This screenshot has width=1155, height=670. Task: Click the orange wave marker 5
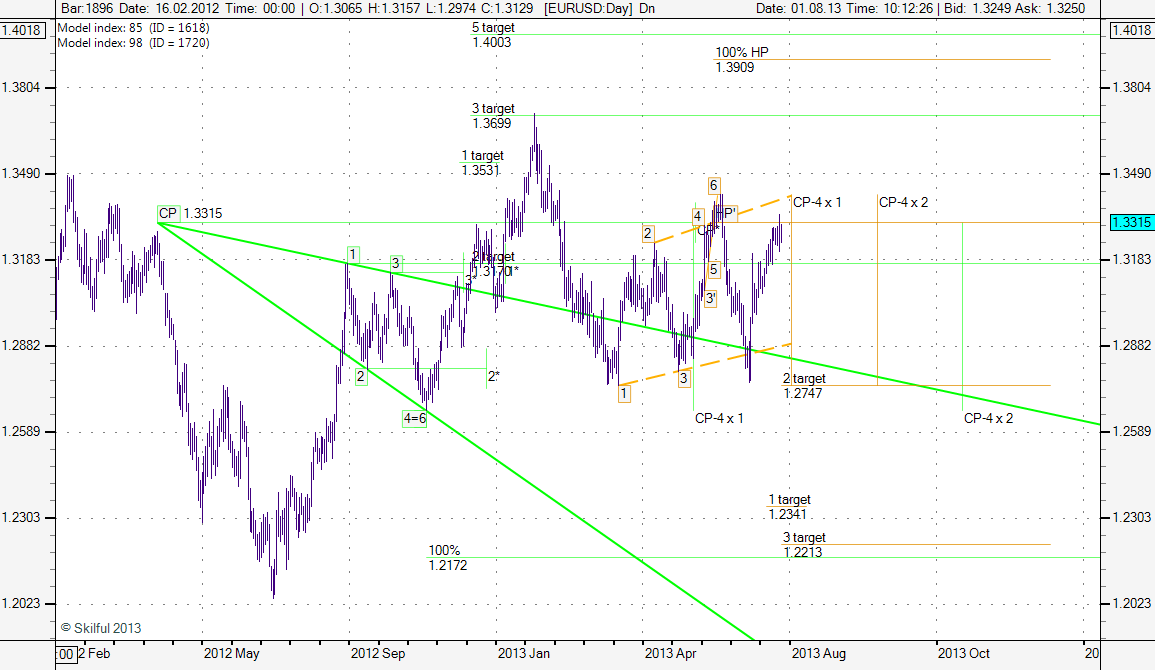pyautogui.click(x=713, y=270)
